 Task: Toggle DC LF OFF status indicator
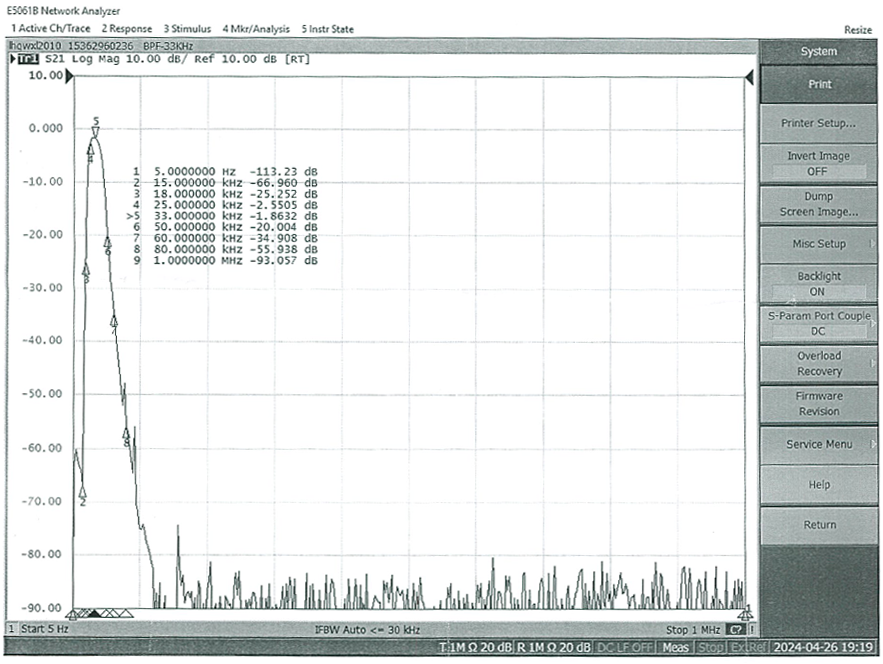[627, 647]
